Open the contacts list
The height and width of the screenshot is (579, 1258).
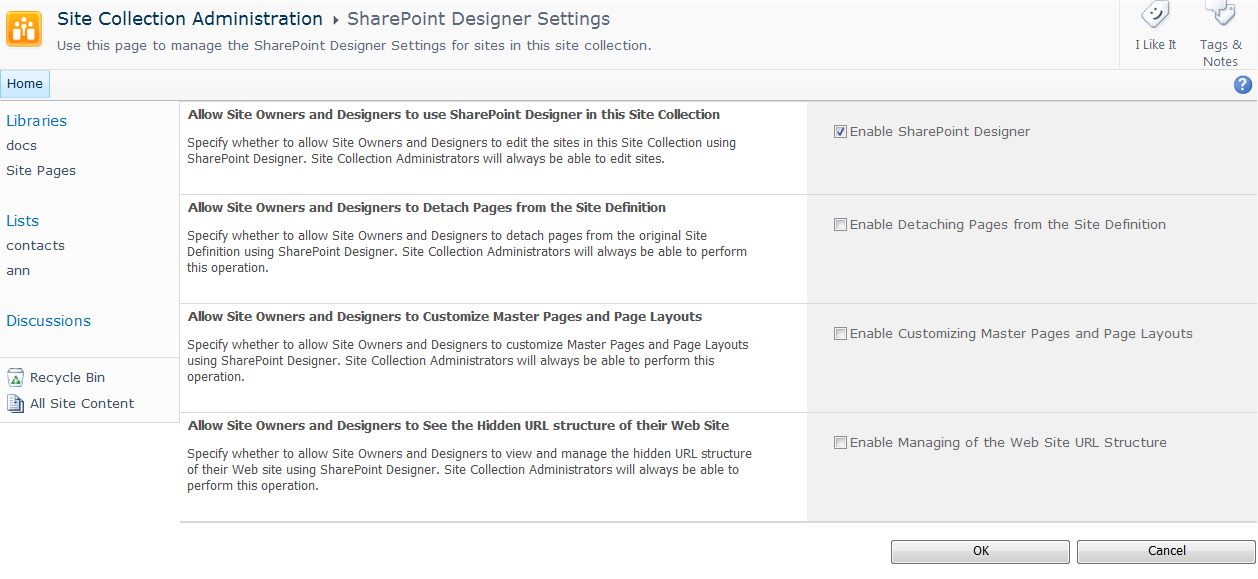click(36, 246)
